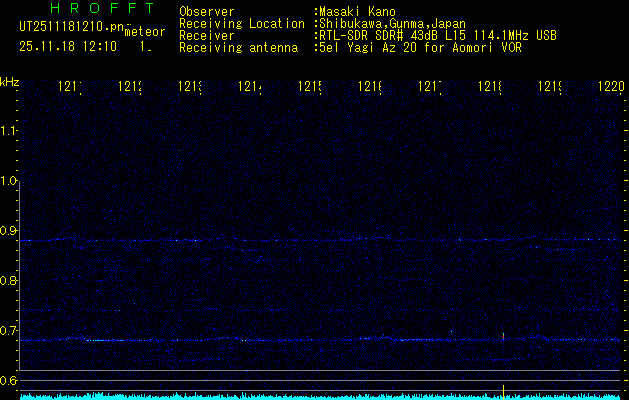The width and height of the screenshot is (629, 400).
Task: Click the 0.6 frequency axis label
Action: 10,380
